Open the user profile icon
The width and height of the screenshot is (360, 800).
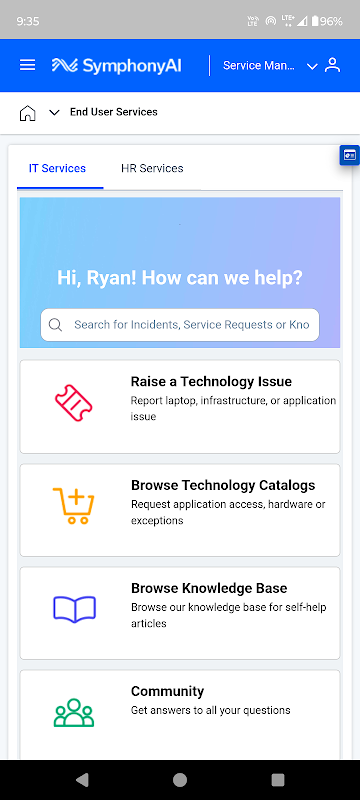332,65
